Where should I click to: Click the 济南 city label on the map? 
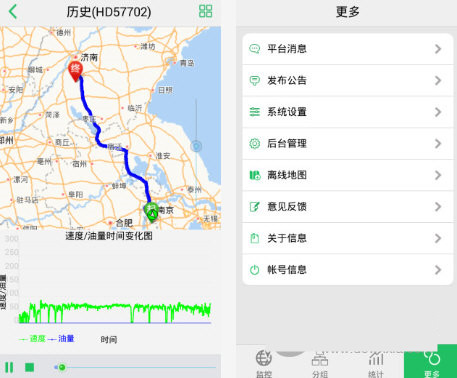tap(89, 57)
